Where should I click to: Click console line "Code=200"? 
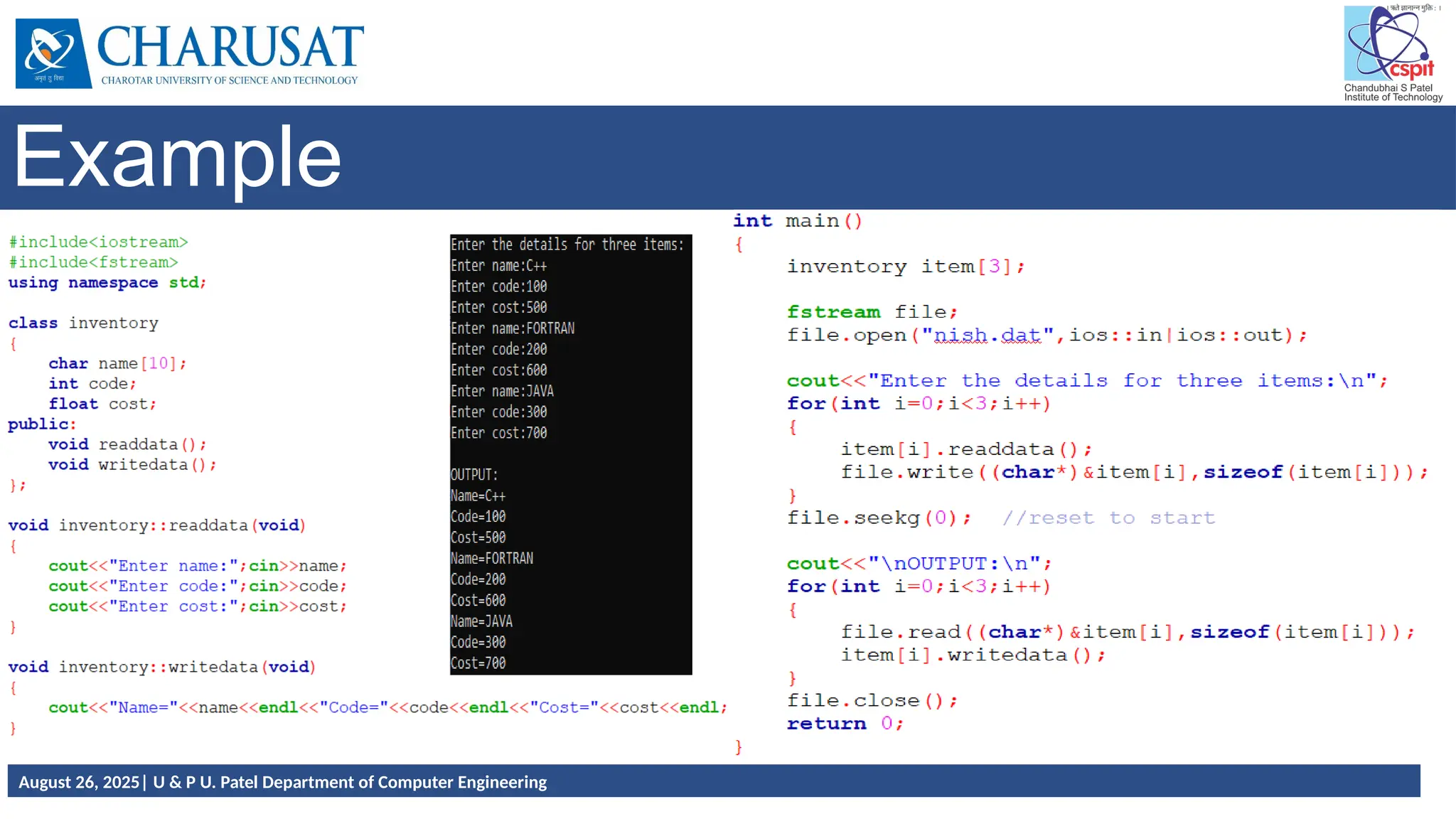478,579
